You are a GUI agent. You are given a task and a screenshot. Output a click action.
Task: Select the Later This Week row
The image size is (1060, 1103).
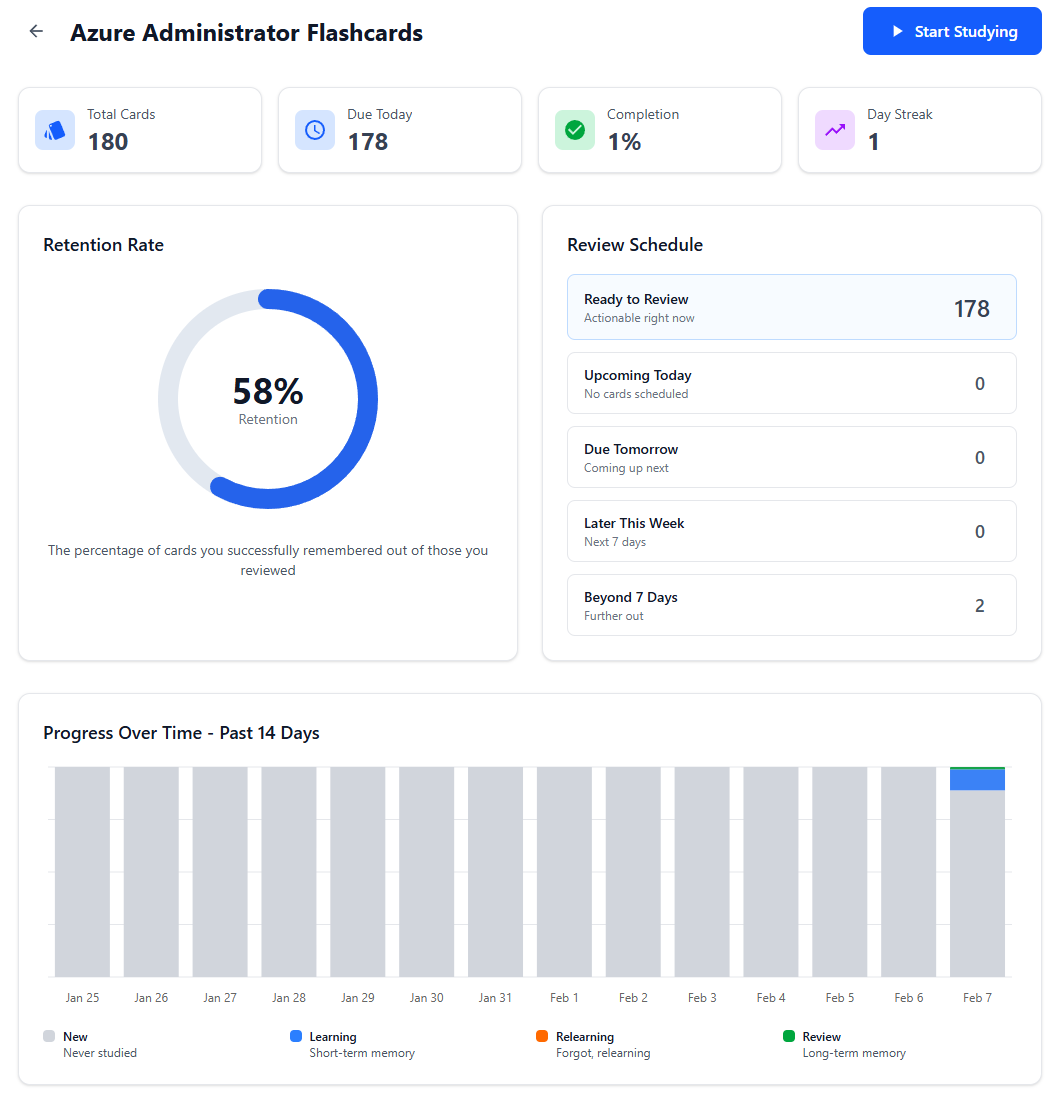[x=791, y=531]
